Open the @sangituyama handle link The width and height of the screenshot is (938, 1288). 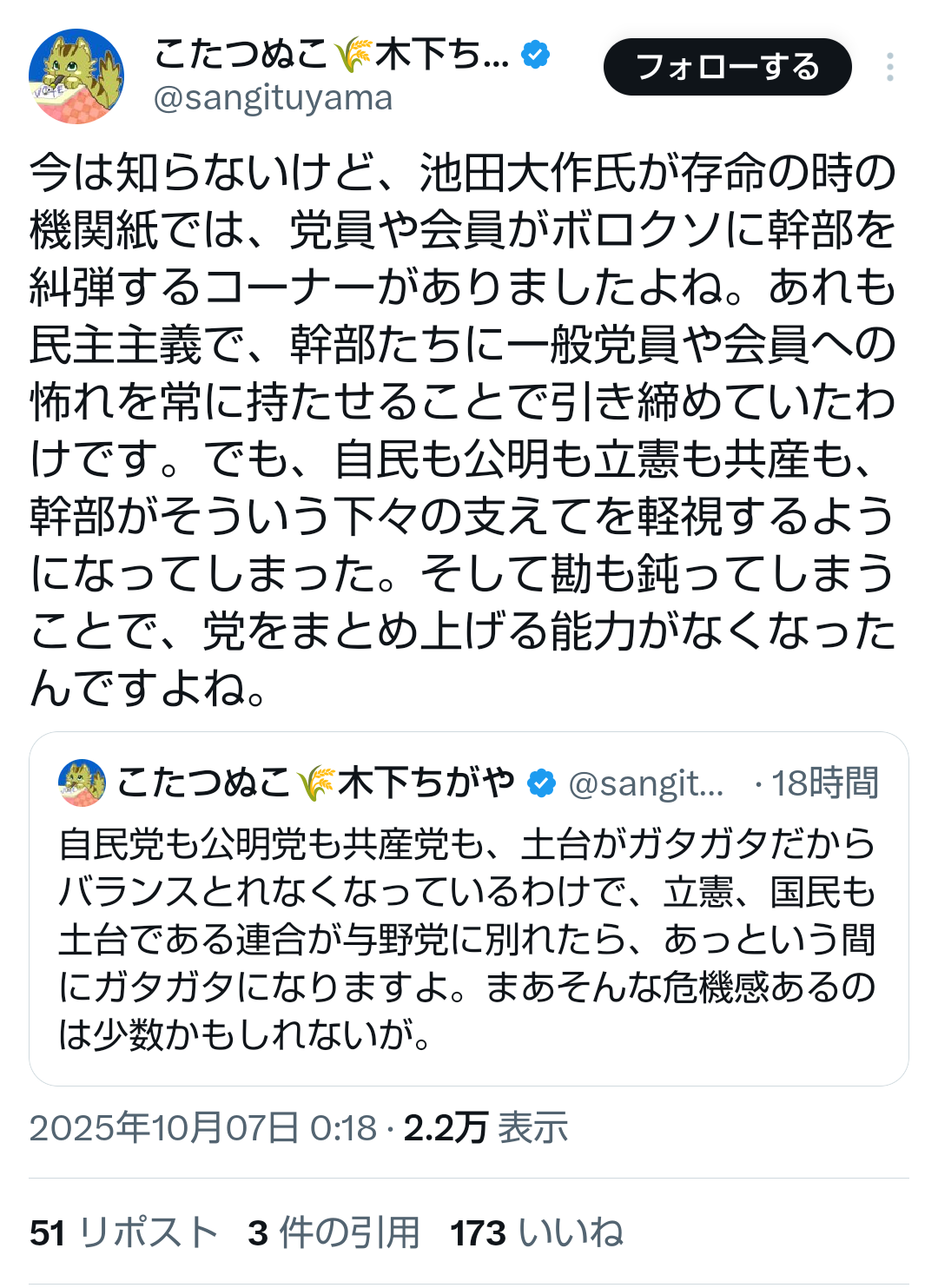coord(273,98)
